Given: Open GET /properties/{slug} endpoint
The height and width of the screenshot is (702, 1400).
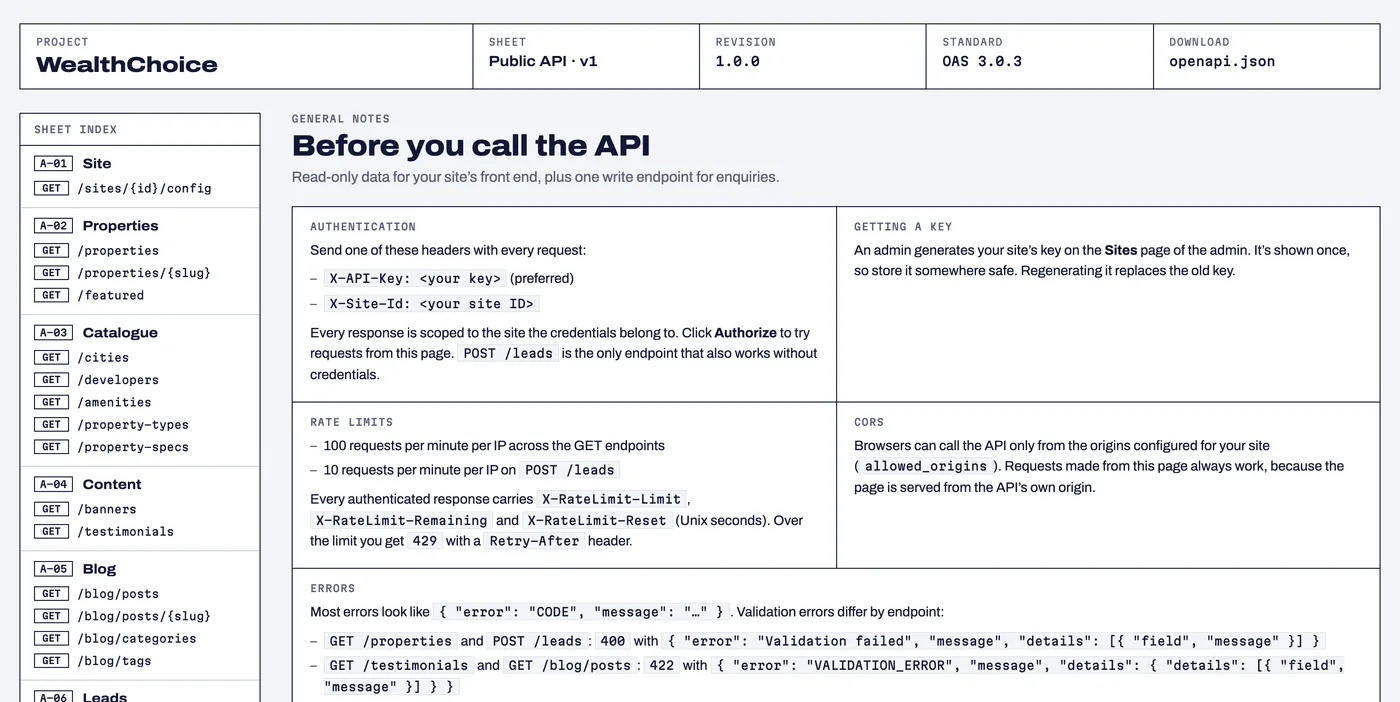Looking at the screenshot, I should coord(123,272).
